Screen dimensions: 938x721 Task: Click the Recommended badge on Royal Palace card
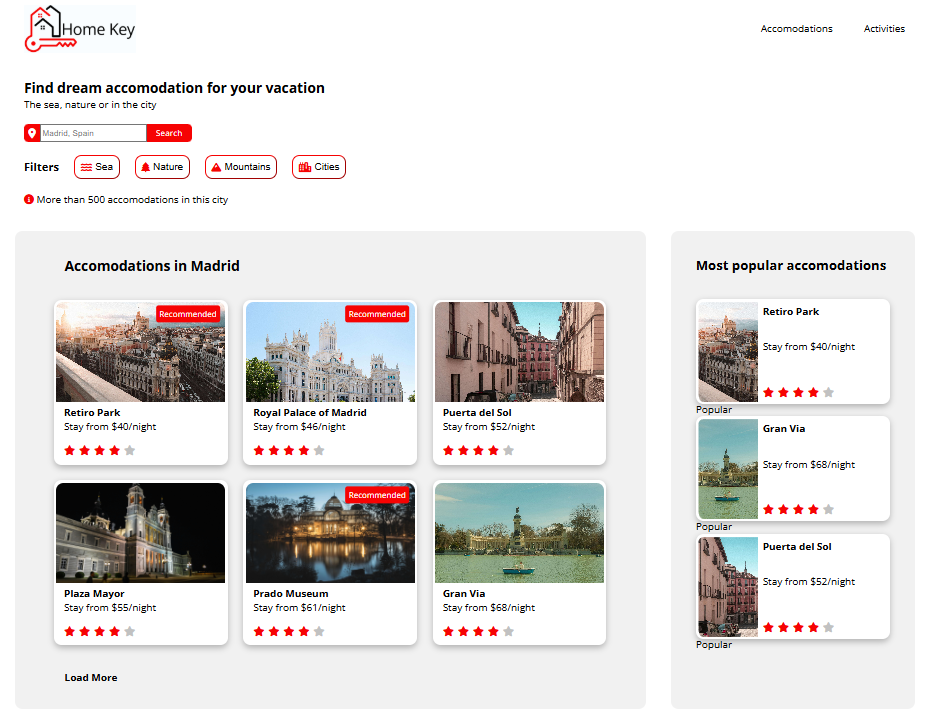click(x=377, y=313)
